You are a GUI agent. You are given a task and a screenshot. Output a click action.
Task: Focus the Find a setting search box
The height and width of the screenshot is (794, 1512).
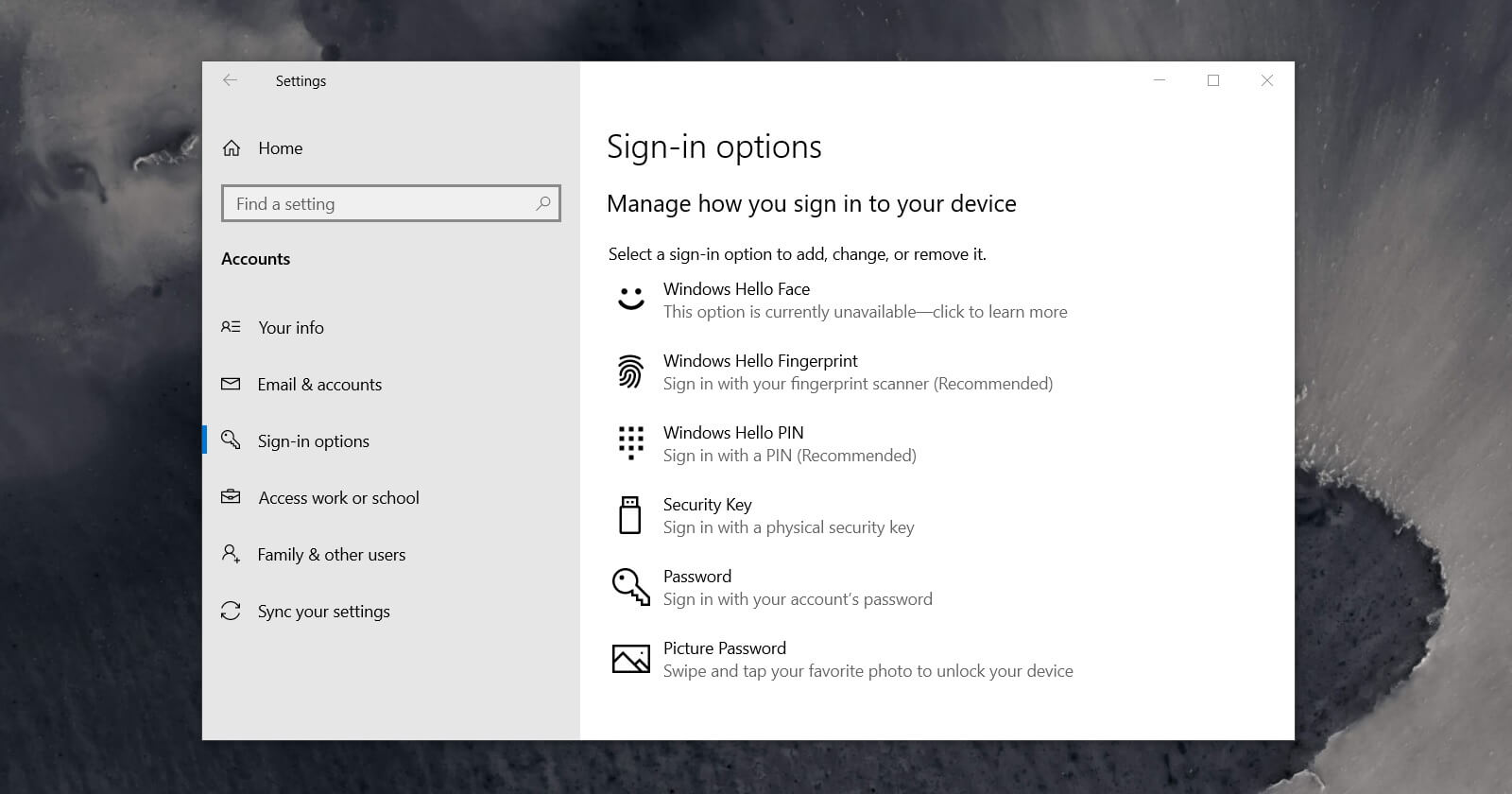pyautogui.click(x=378, y=203)
